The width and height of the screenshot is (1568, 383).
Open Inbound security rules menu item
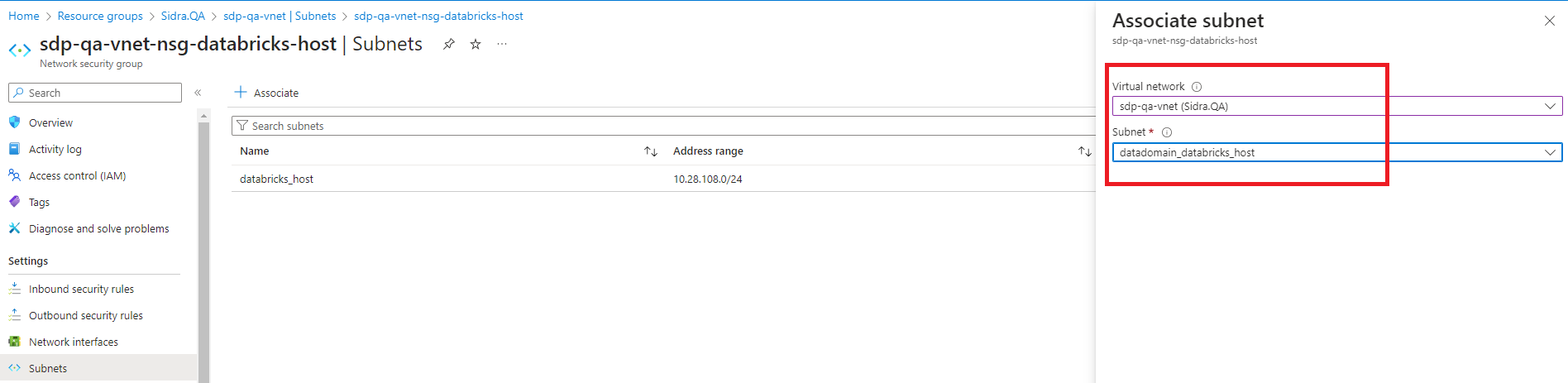(81, 290)
